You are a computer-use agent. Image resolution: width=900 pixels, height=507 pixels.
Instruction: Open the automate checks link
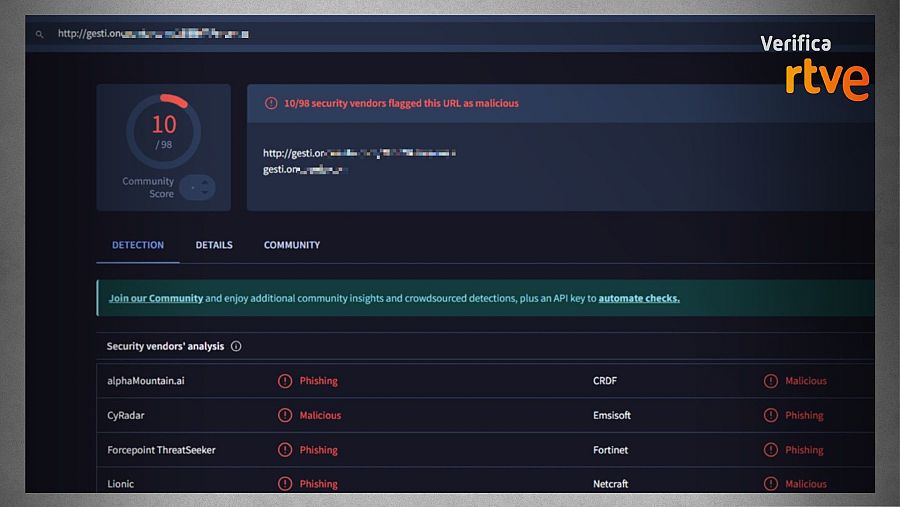coord(639,298)
